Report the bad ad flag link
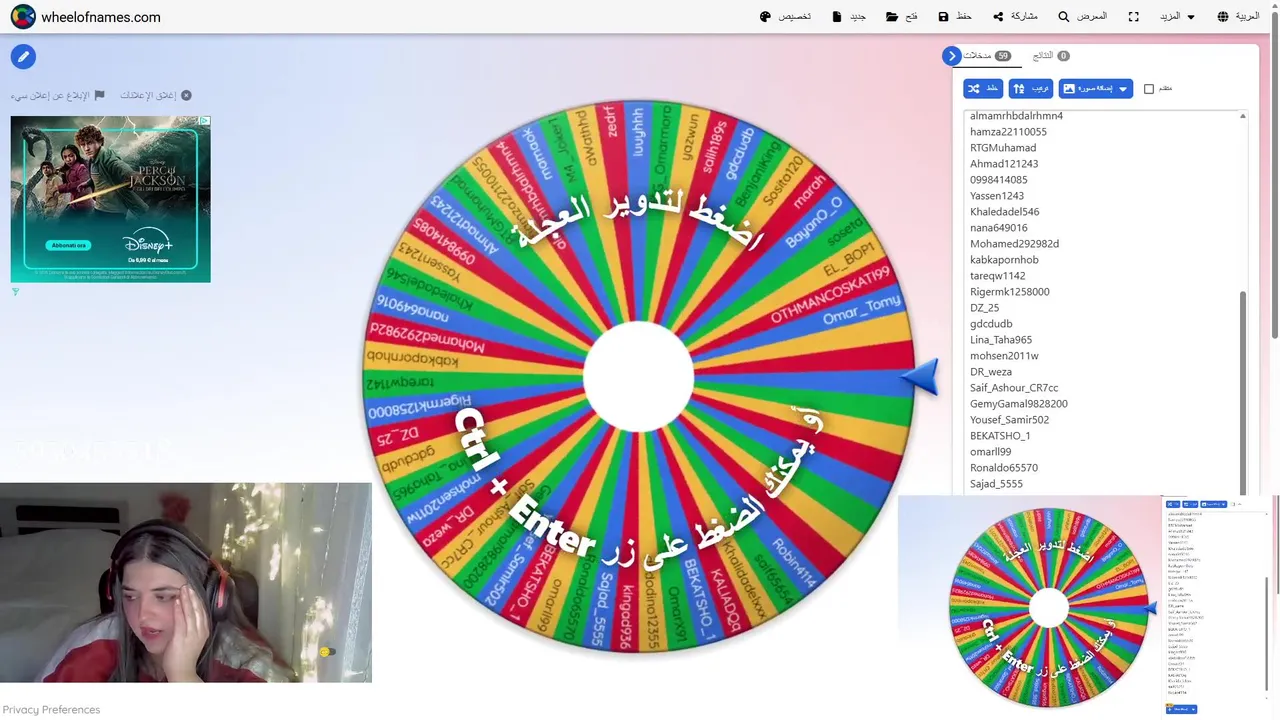The width and height of the screenshot is (1280, 720). [x=57, y=96]
